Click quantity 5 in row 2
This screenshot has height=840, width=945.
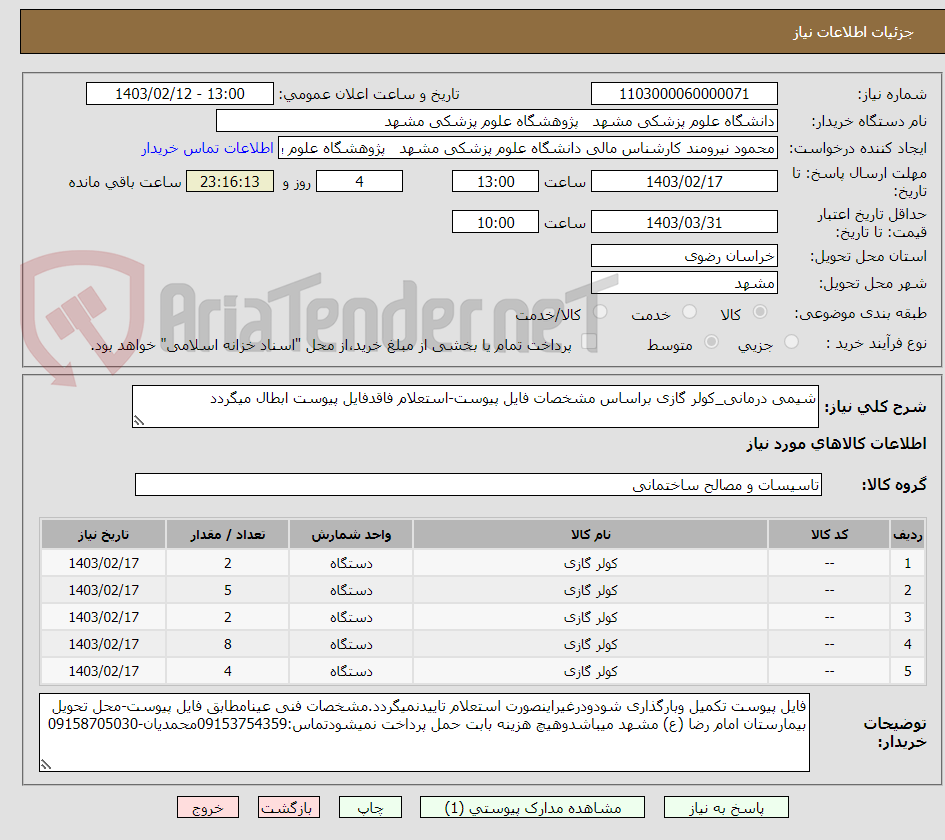point(228,591)
